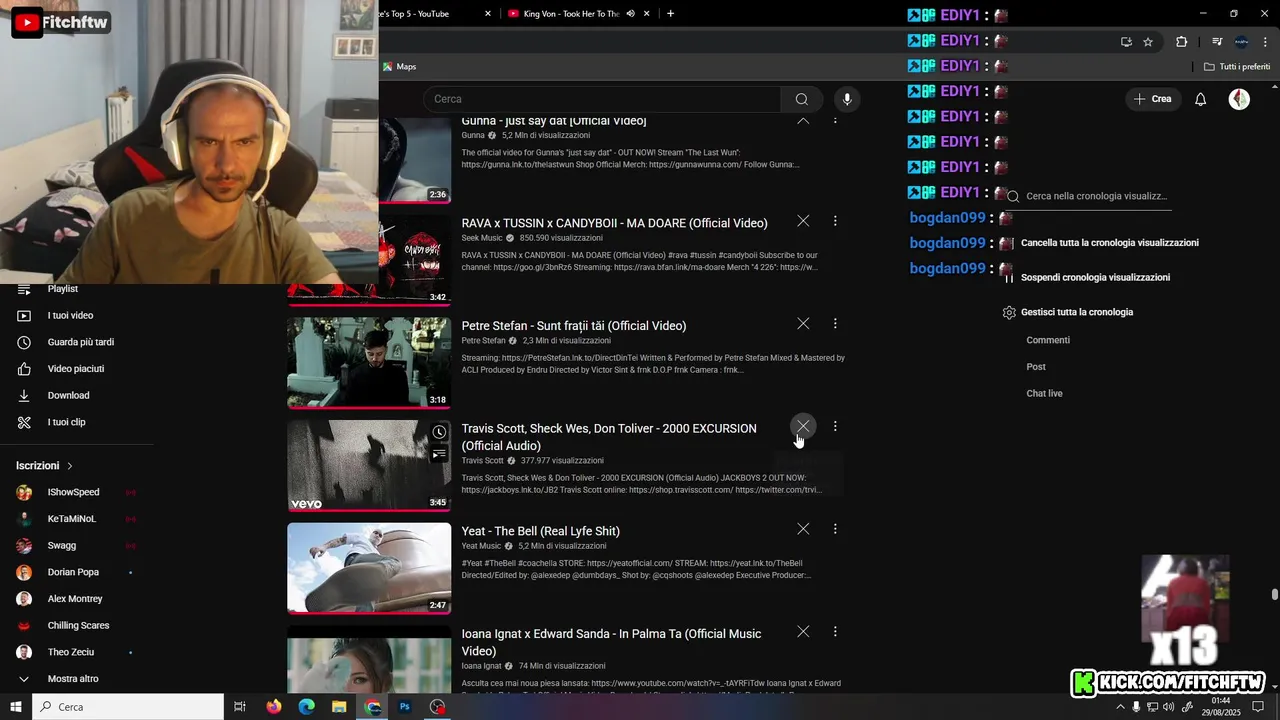Open more options for RAVA x TUSSIN video
Image resolution: width=1280 pixels, height=720 pixels.
(835, 220)
